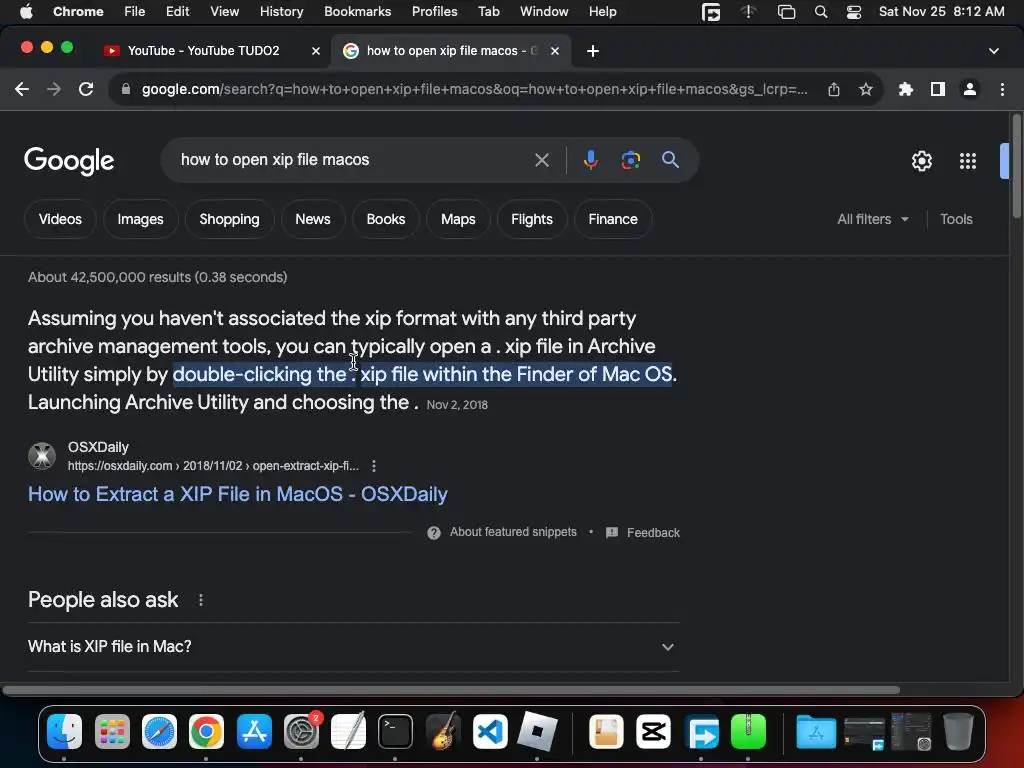Screen dimensions: 1024x768
Task: Open options beside People also ask
Action: pos(200,600)
